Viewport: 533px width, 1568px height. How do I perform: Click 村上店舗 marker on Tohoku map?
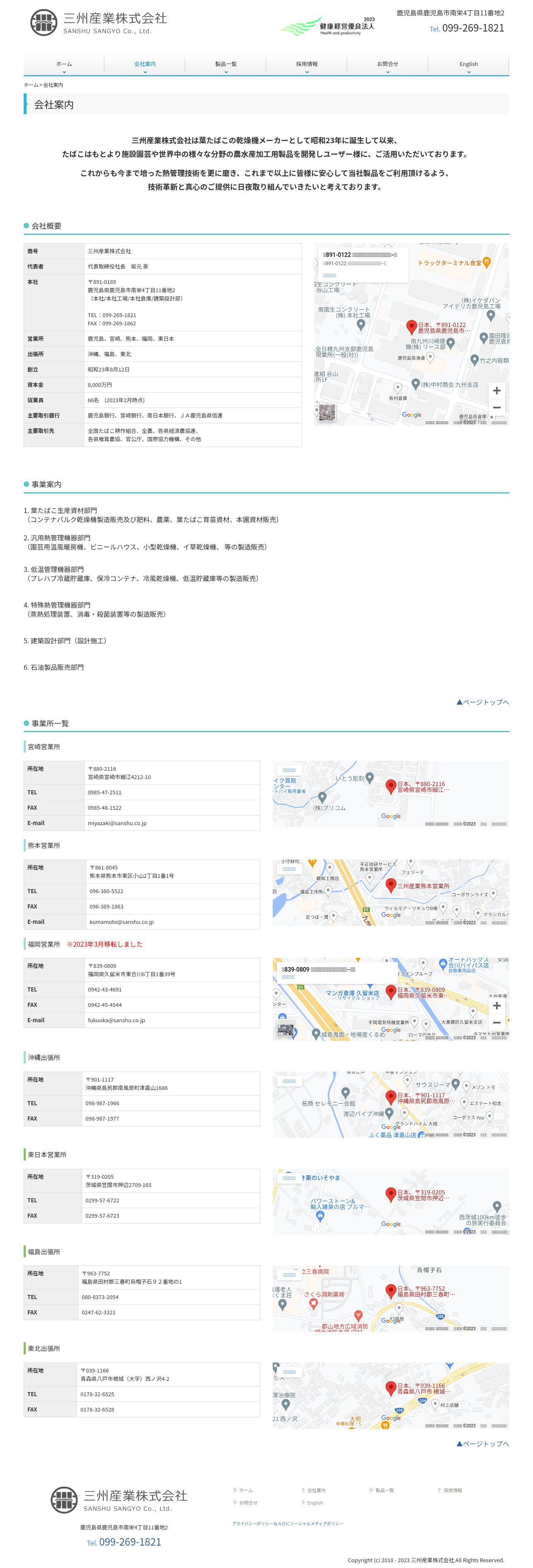[434, 1405]
